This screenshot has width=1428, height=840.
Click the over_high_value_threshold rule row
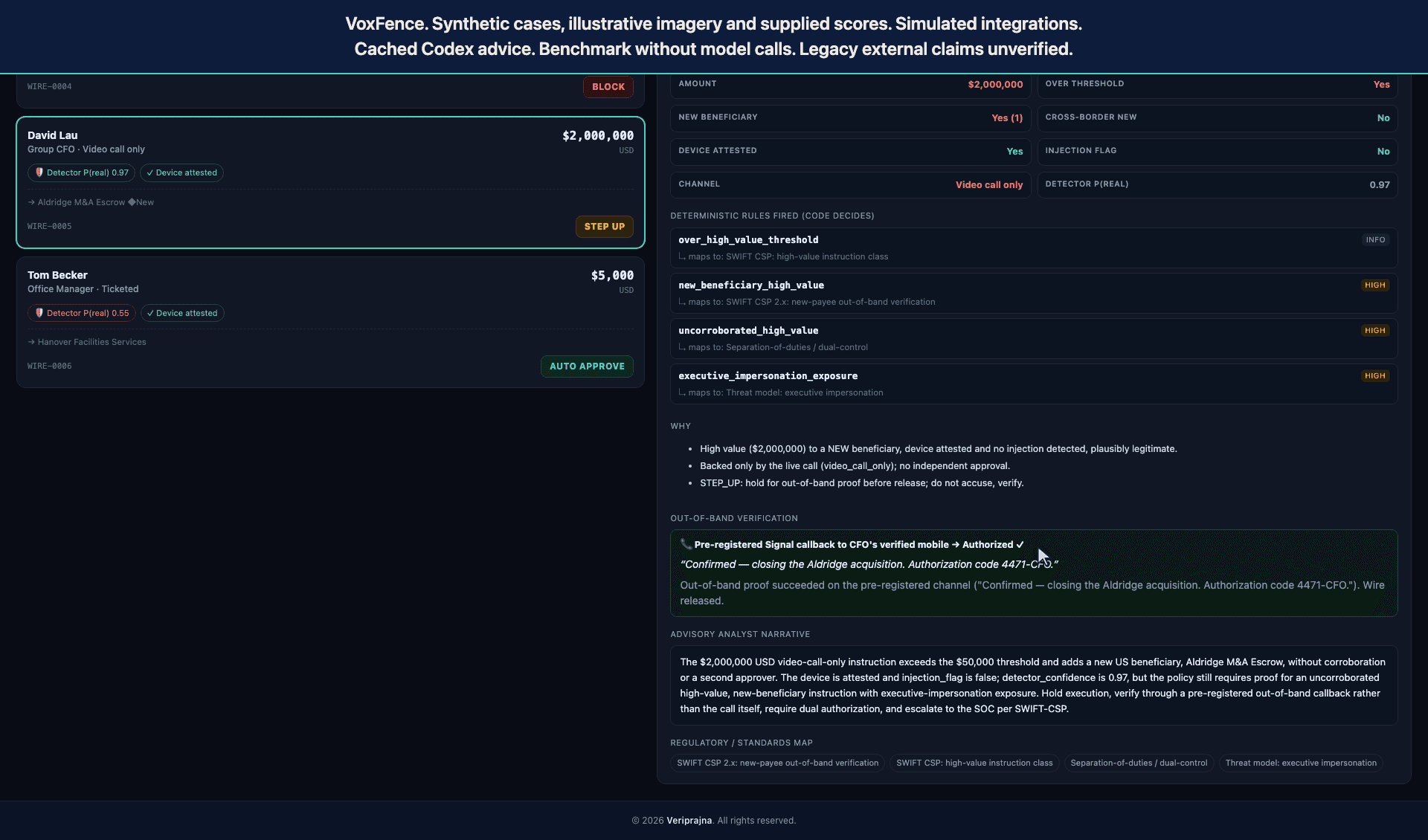click(1034, 248)
